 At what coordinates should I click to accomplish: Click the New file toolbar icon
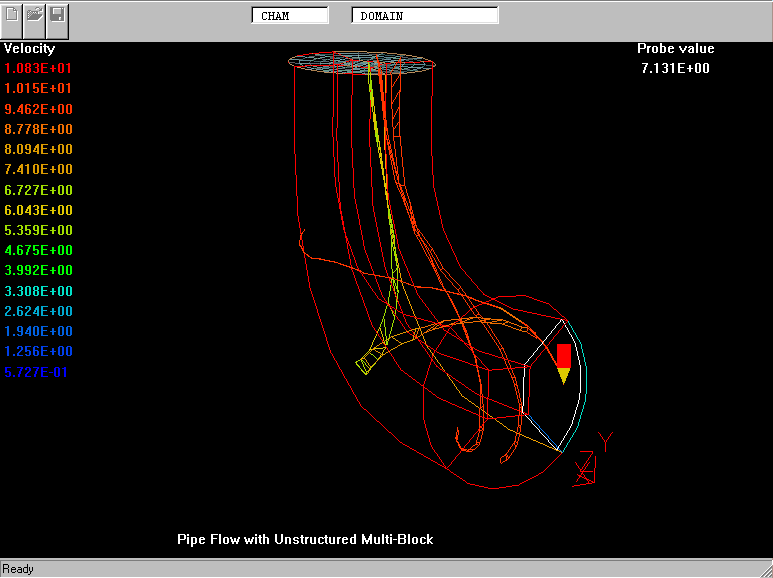tap(13, 15)
